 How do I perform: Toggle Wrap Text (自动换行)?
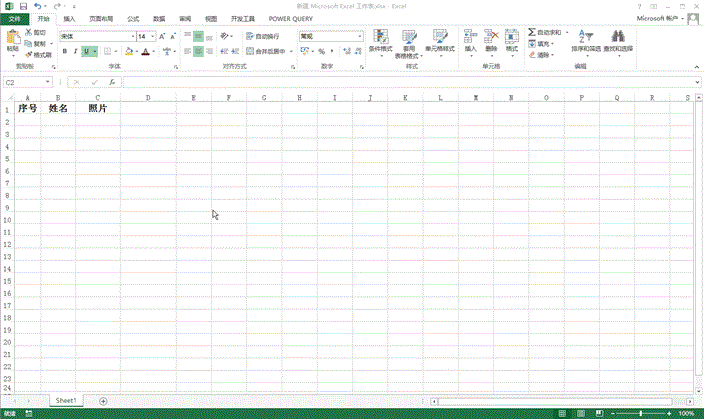(x=262, y=36)
